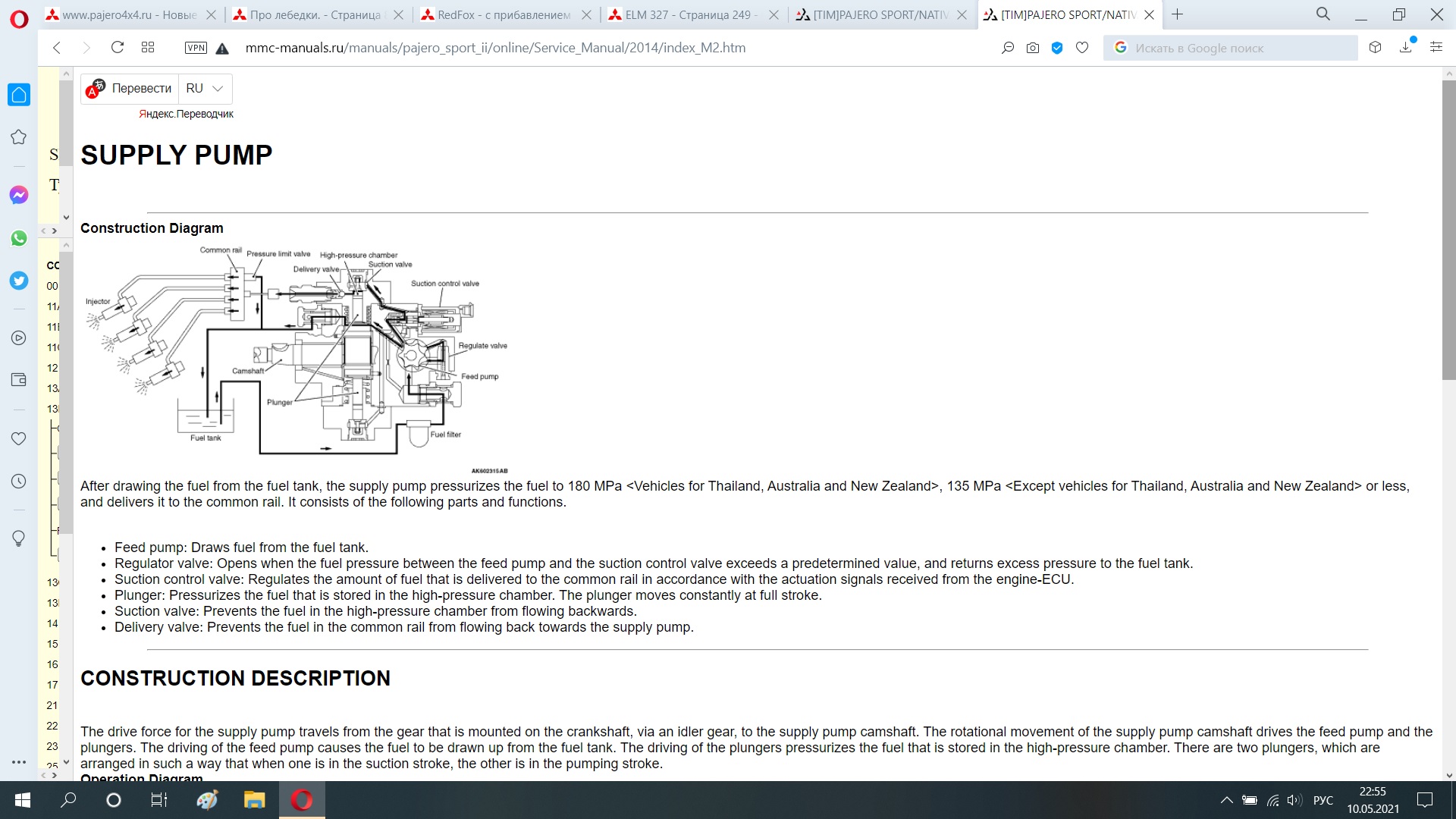Open WhatsApp sidebar panel
Screen dimensions: 1456x819
(x=19, y=238)
